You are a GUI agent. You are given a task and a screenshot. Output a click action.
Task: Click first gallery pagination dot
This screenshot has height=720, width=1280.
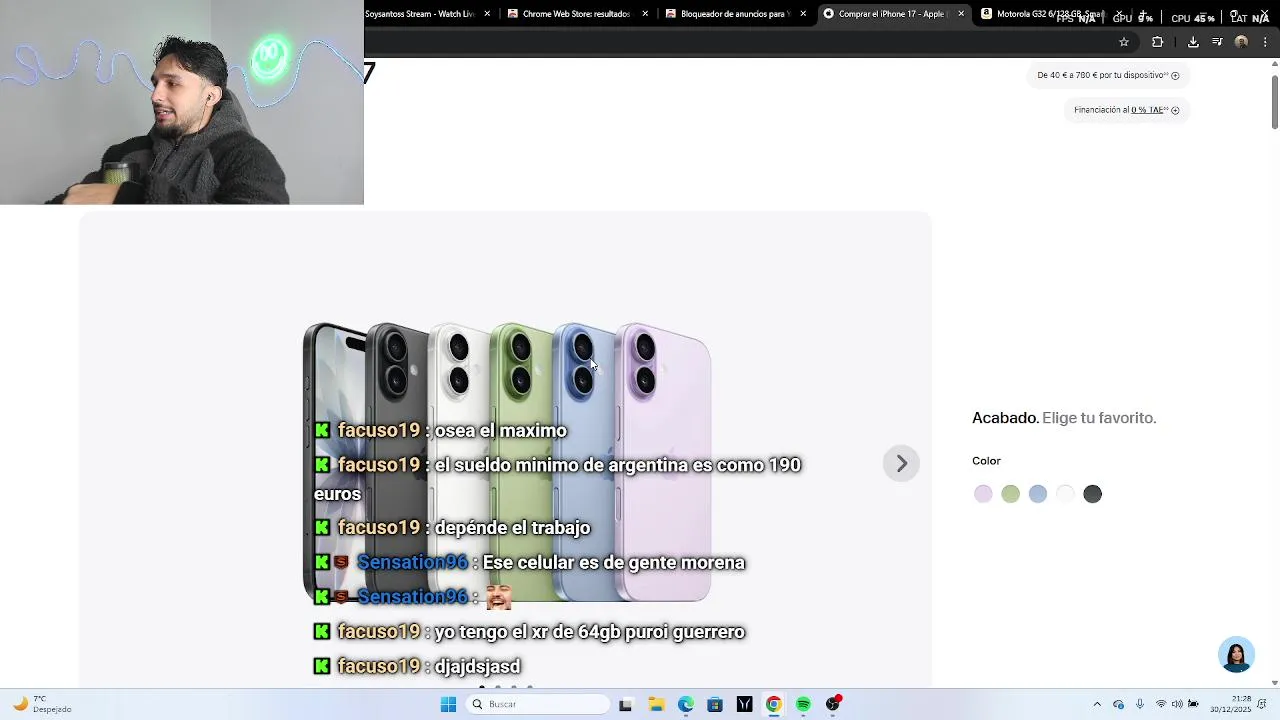tap(482, 687)
